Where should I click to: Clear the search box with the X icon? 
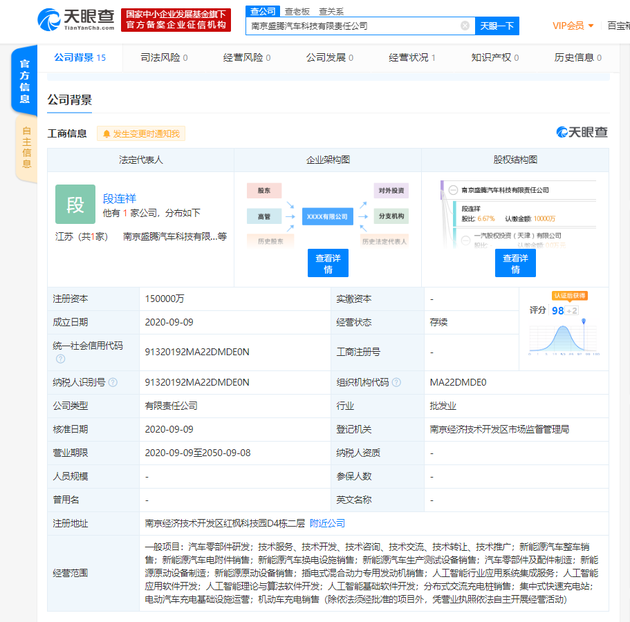465,26
